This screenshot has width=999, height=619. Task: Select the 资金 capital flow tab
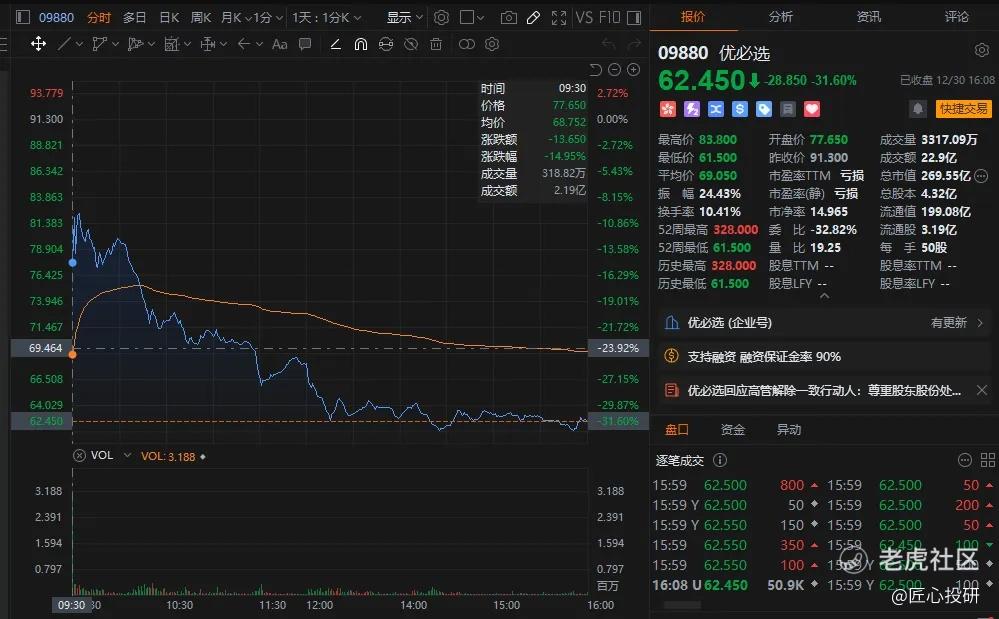(x=733, y=430)
